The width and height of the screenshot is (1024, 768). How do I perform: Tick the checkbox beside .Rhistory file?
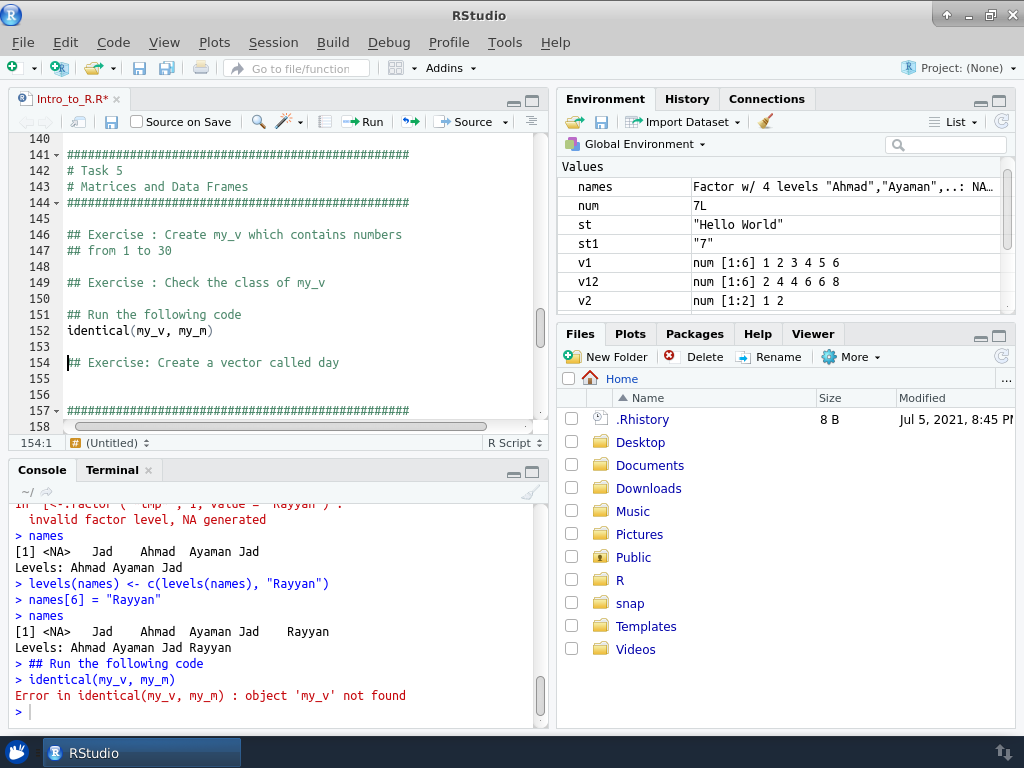pos(571,419)
